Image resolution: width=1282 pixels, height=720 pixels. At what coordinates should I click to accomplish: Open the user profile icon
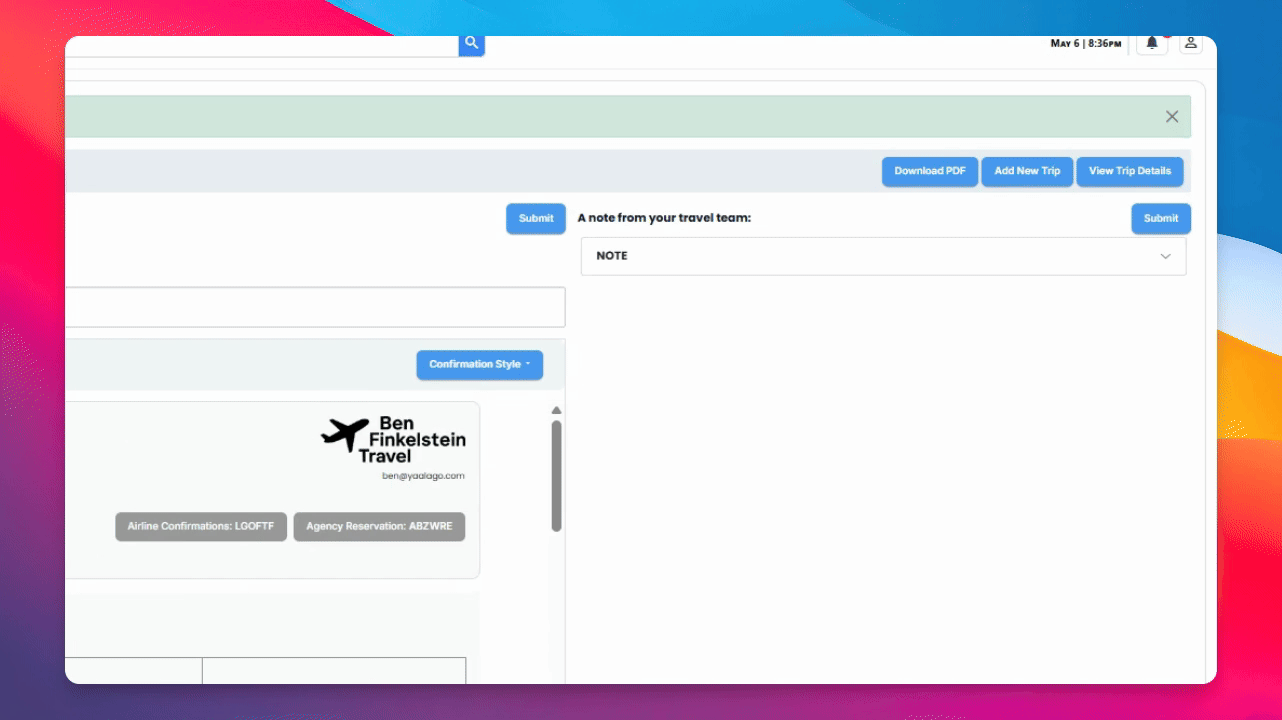click(1190, 43)
